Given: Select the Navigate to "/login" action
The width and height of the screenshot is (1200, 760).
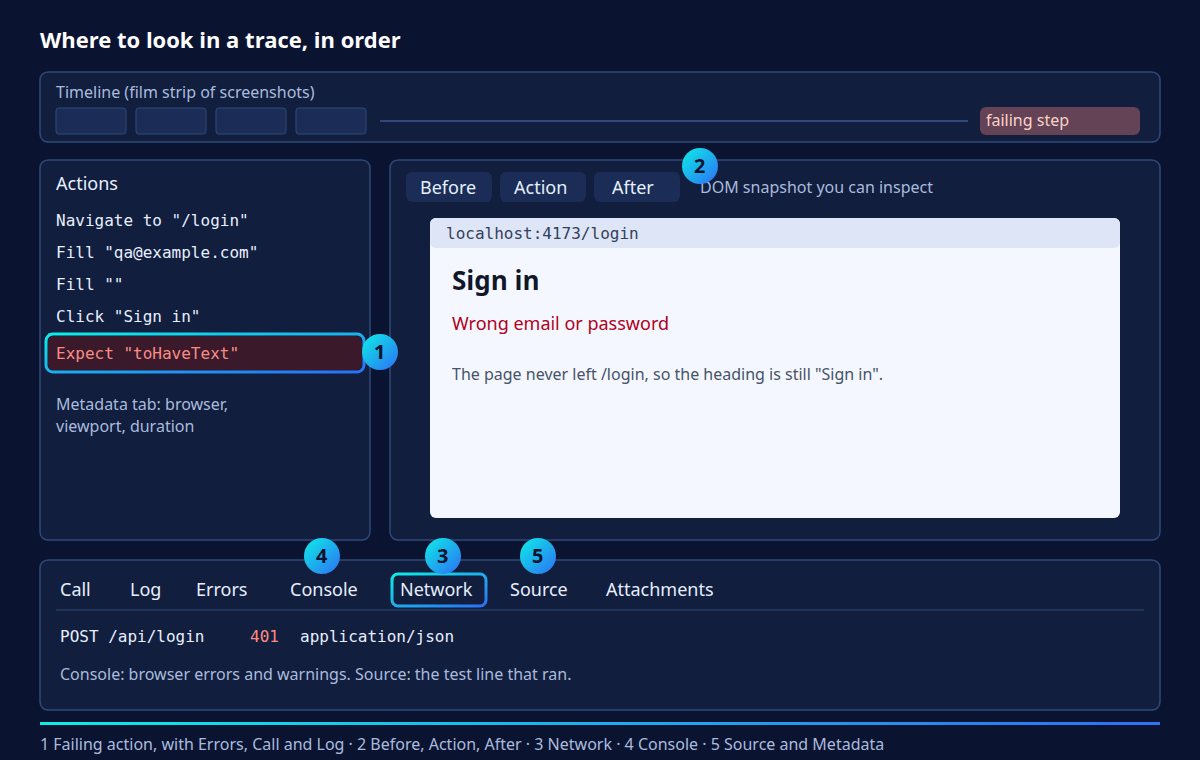Looking at the screenshot, I should (152, 220).
